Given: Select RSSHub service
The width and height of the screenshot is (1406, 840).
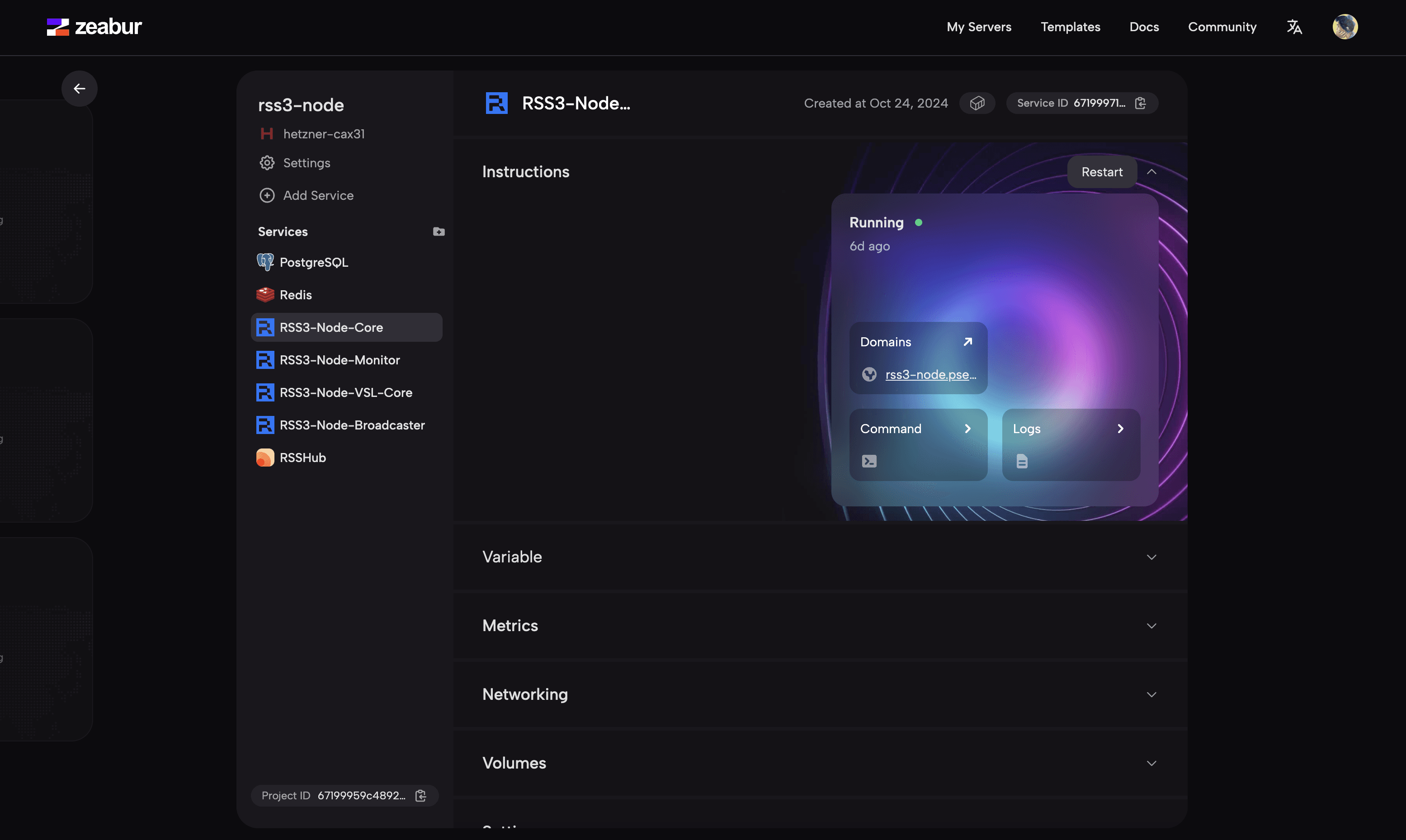Looking at the screenshot, I should 346,458.
